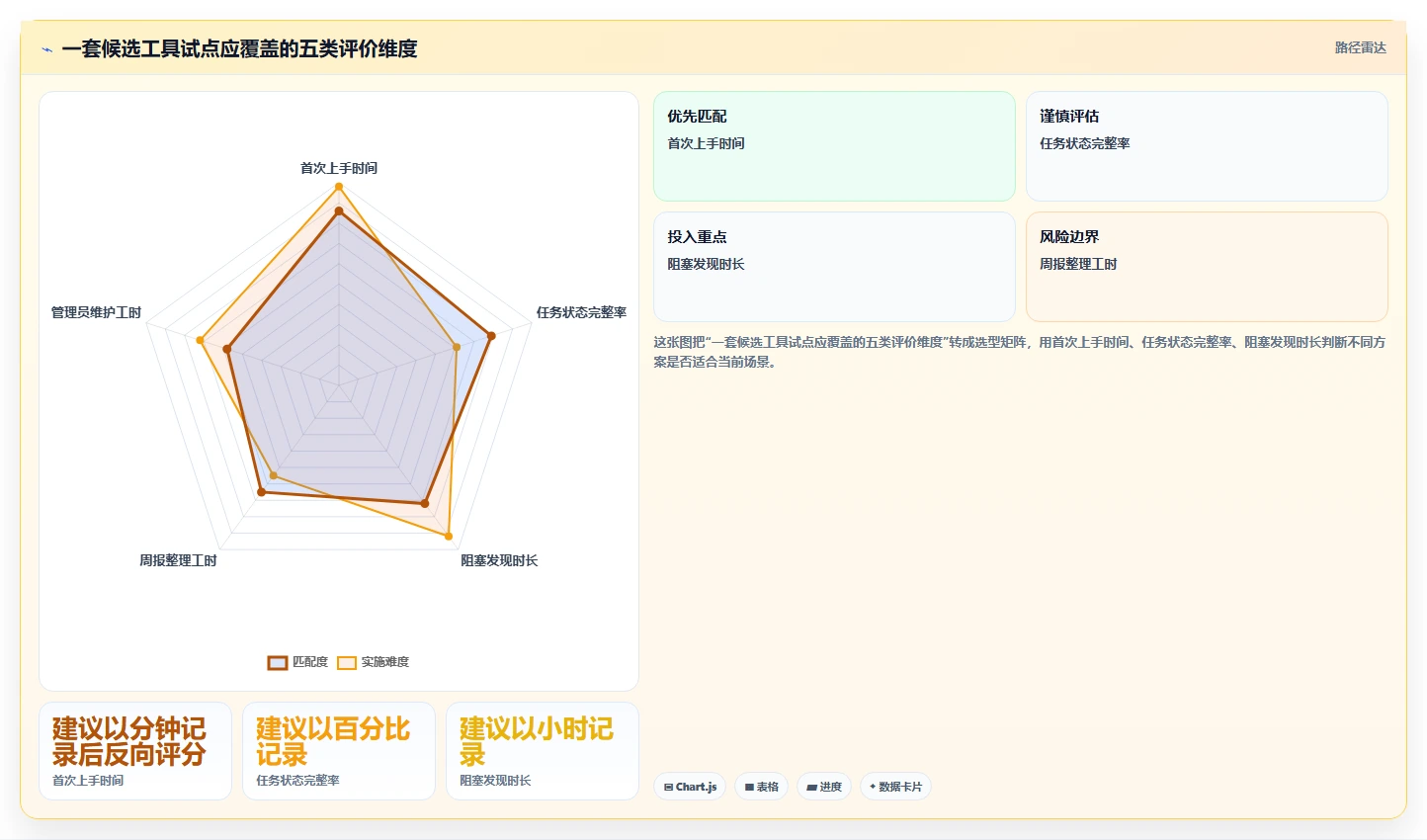Click the orange 实施难度 point on 周报整理工时 axis
This screenshot has height=840, width=1427.
[x=274, y=476]
